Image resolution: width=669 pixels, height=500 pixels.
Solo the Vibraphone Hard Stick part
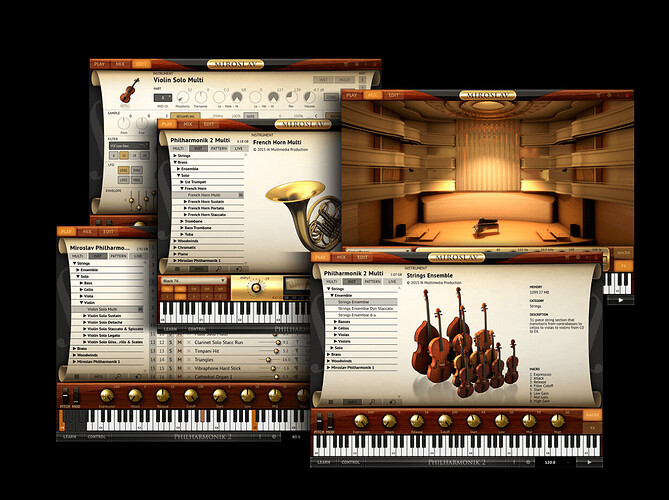171,368
